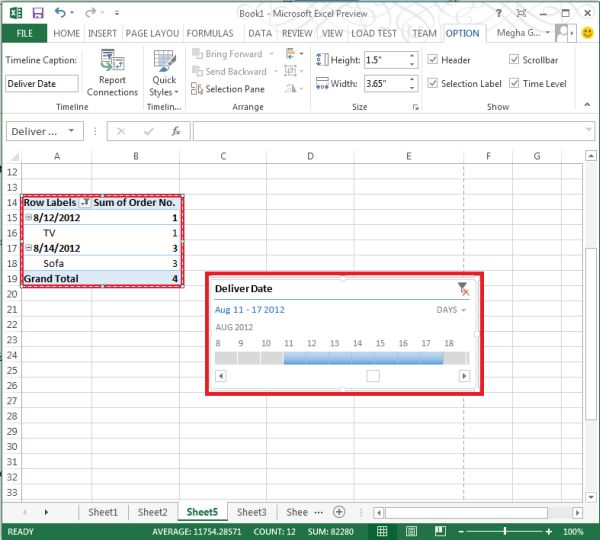Switch to Page Break Preview in the status bar
Screen dimensions: 600x540
tap(440, 531)
